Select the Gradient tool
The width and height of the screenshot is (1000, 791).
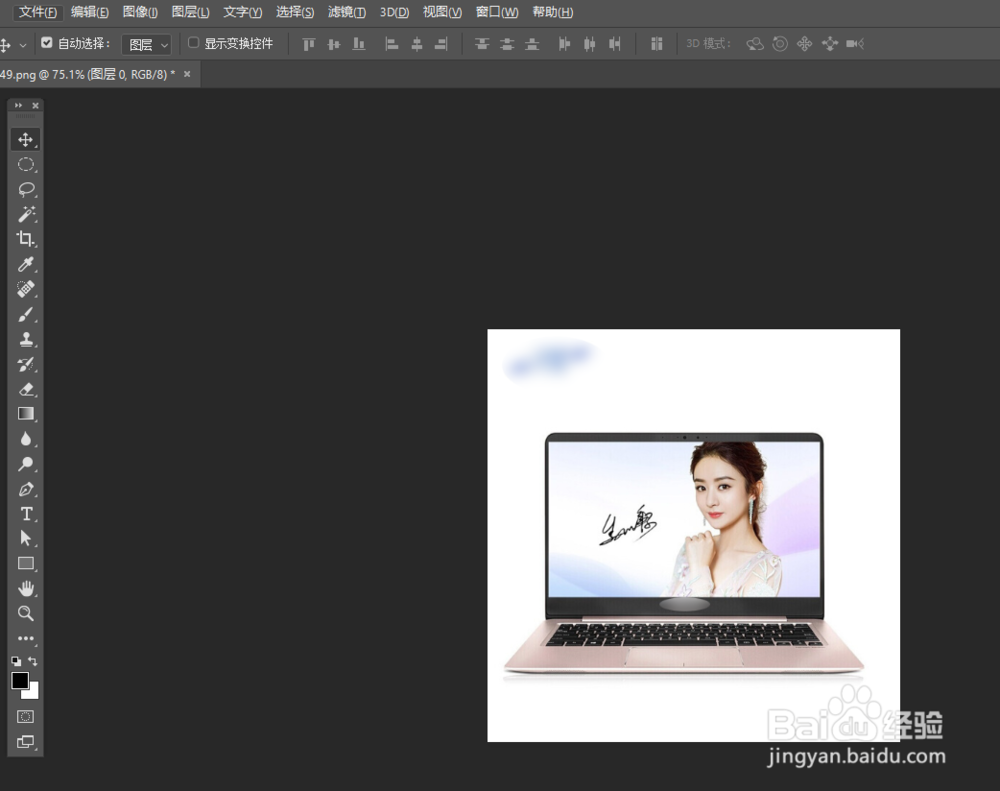coord(26,414)
